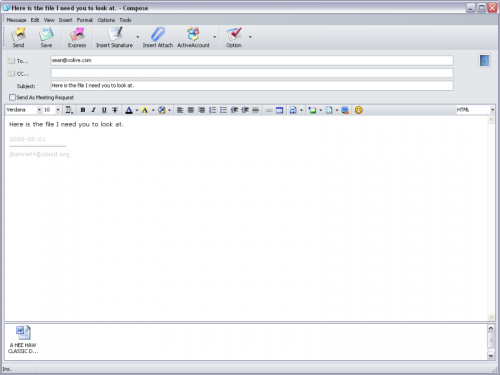
Task: Expand the ActiveAccount dropdown arrow
Action: tap(215, 37)
